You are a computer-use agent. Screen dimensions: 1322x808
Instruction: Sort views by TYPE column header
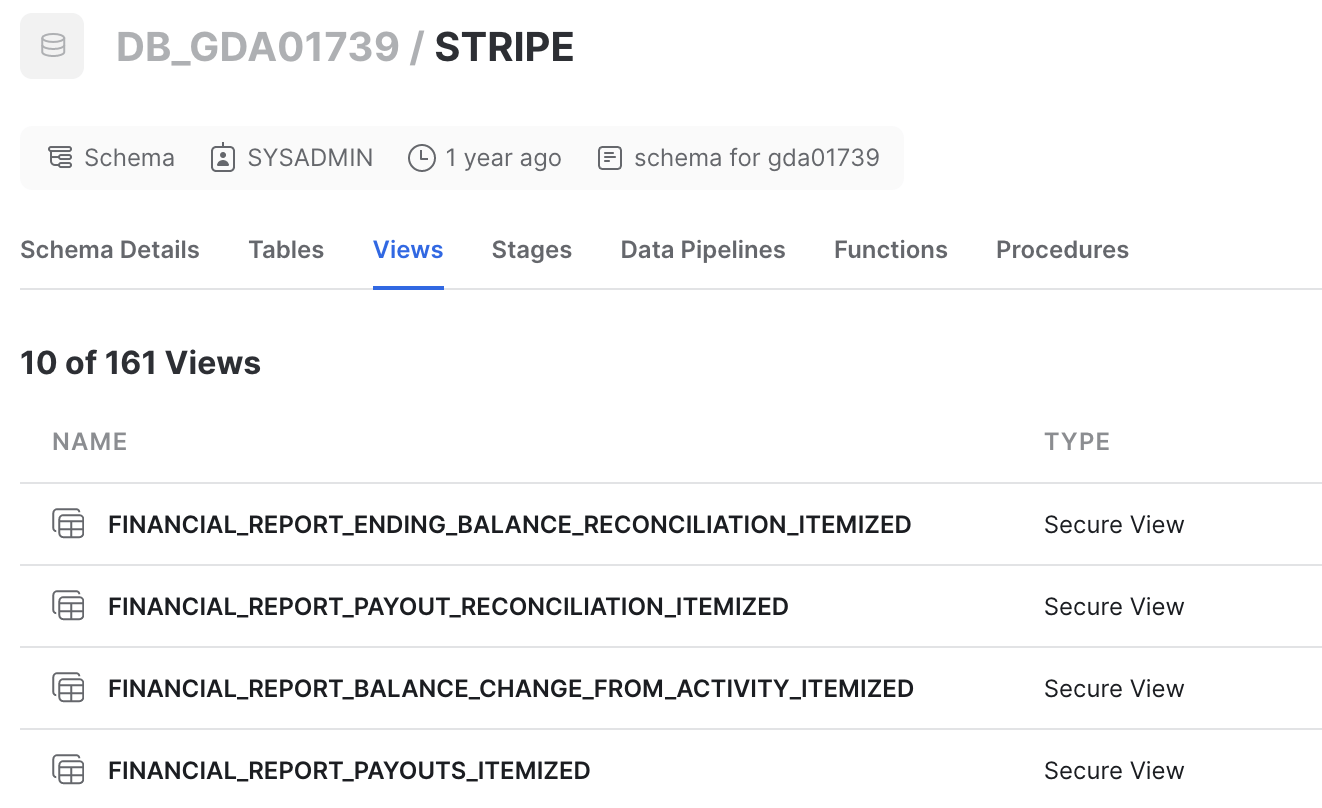[1077, 442]
